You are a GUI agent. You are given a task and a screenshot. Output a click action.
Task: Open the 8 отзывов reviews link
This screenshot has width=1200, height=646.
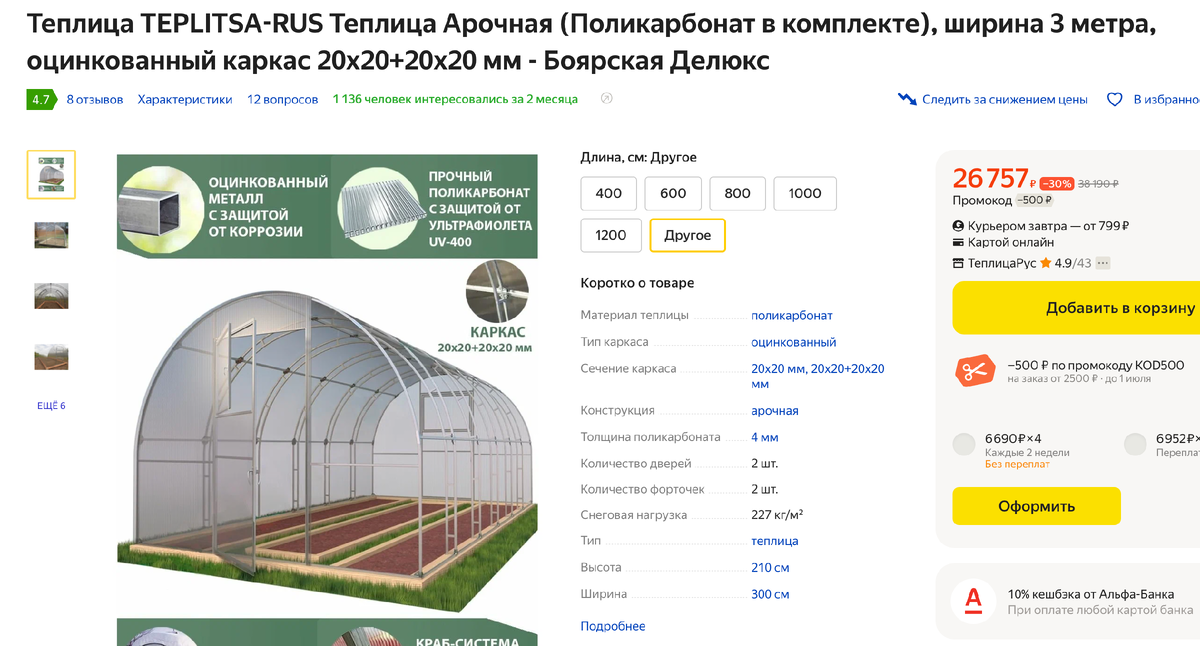point(95,100)
